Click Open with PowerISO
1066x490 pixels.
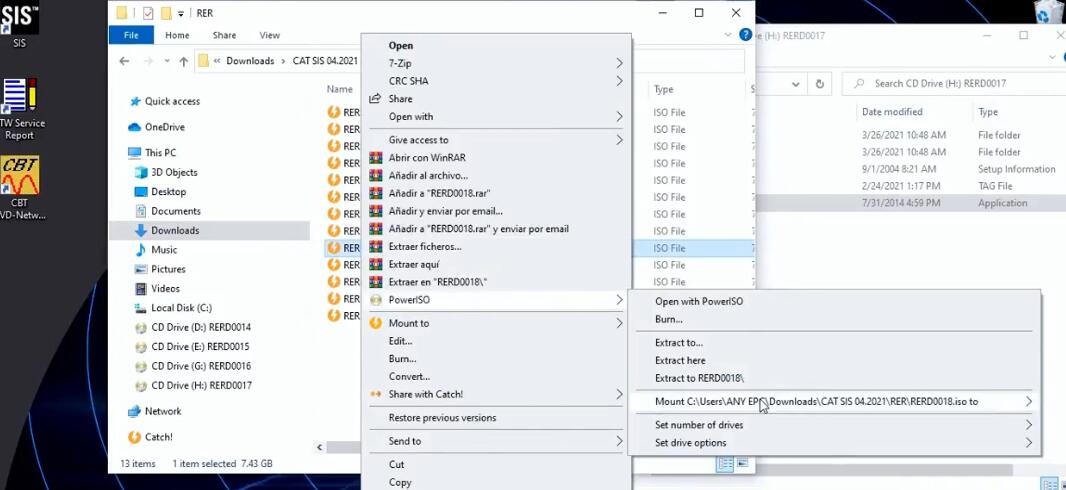click(833, 301)
